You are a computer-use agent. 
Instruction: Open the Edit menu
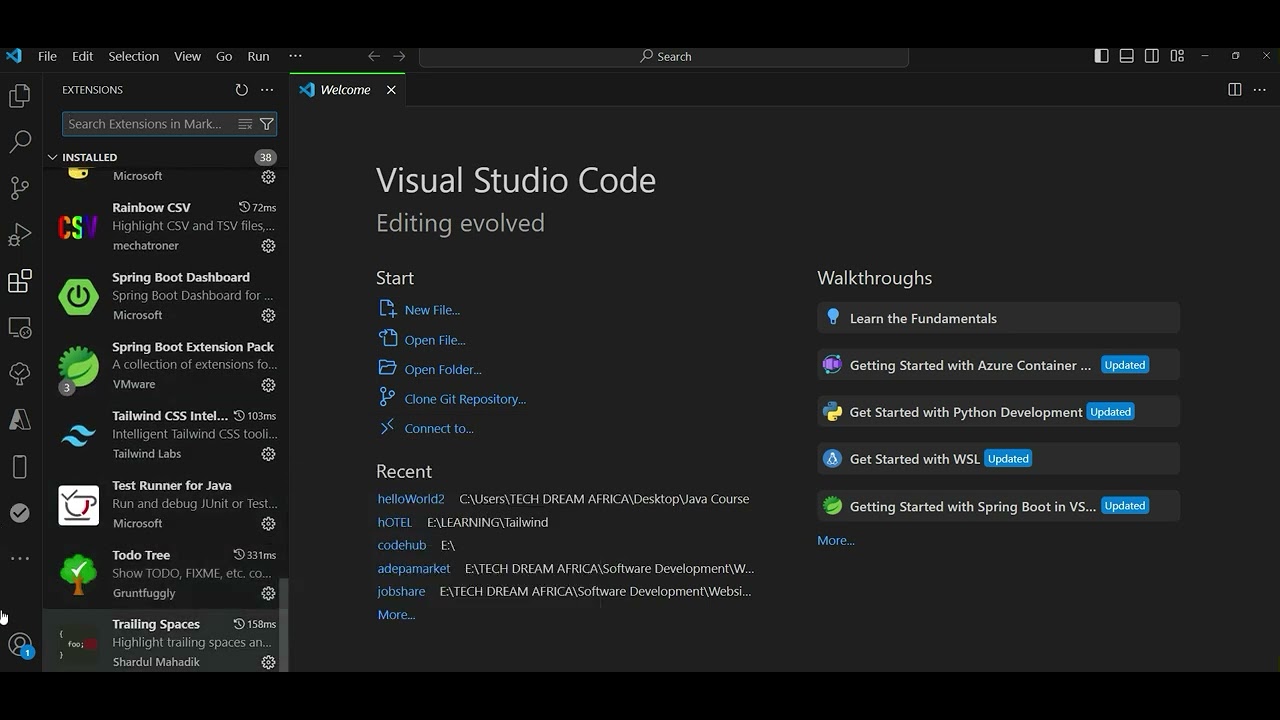(x=83, y=57)
